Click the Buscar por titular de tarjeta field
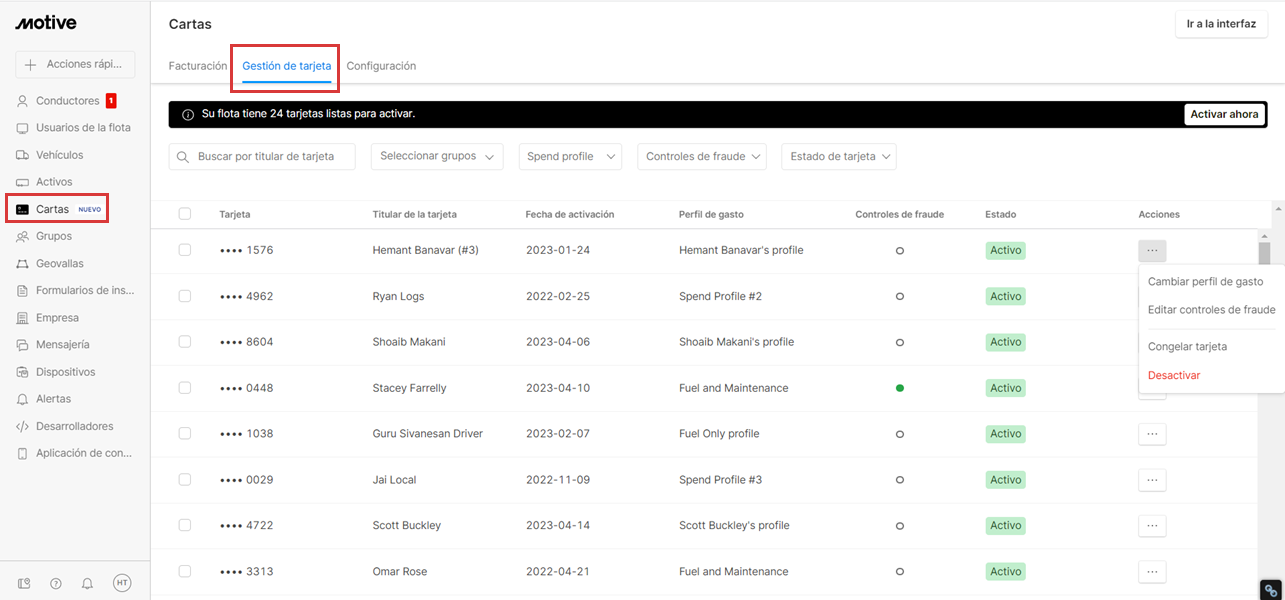Viewport: 1285px width, 600px height. pos(263,156)
